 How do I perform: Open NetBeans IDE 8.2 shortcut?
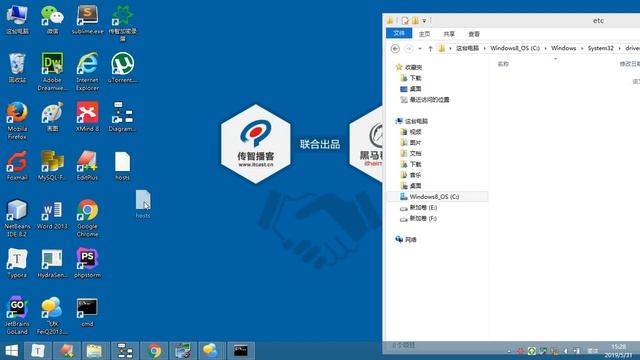[x=17, y=218]
